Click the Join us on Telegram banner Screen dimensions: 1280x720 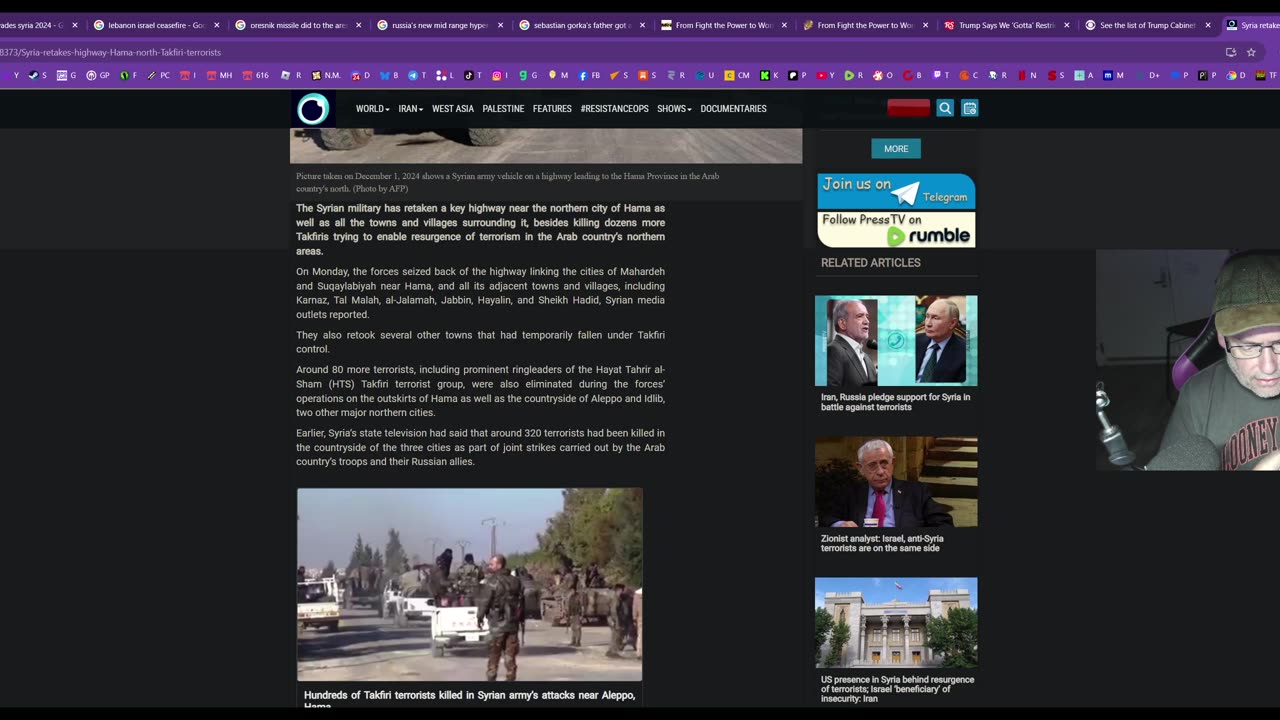coord(896,191)
